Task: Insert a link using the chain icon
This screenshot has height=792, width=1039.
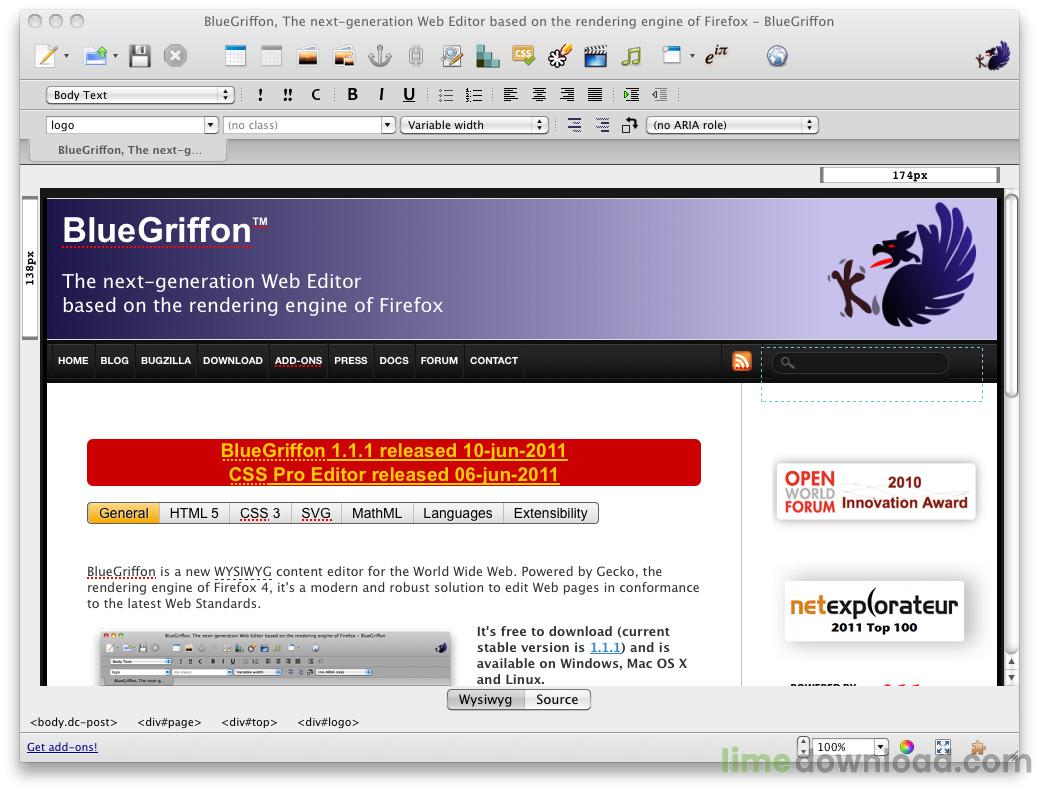Action: (x=415, y=56)
